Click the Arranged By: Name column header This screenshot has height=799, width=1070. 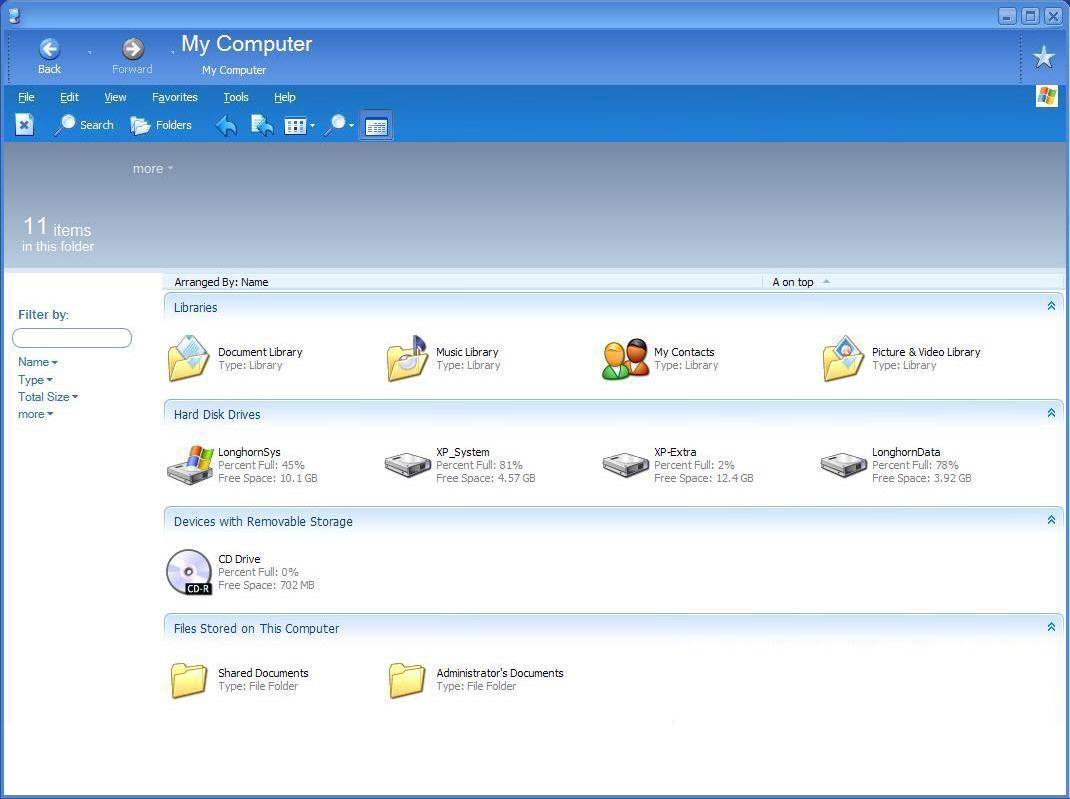tap(221, 282)
